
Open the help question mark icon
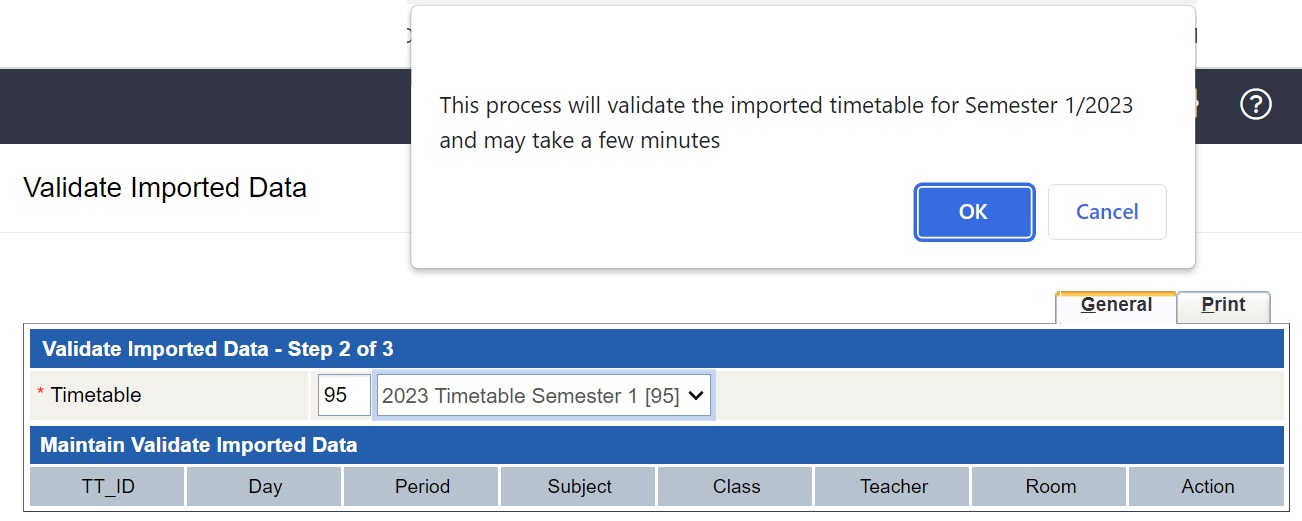tap(1255, 104)
